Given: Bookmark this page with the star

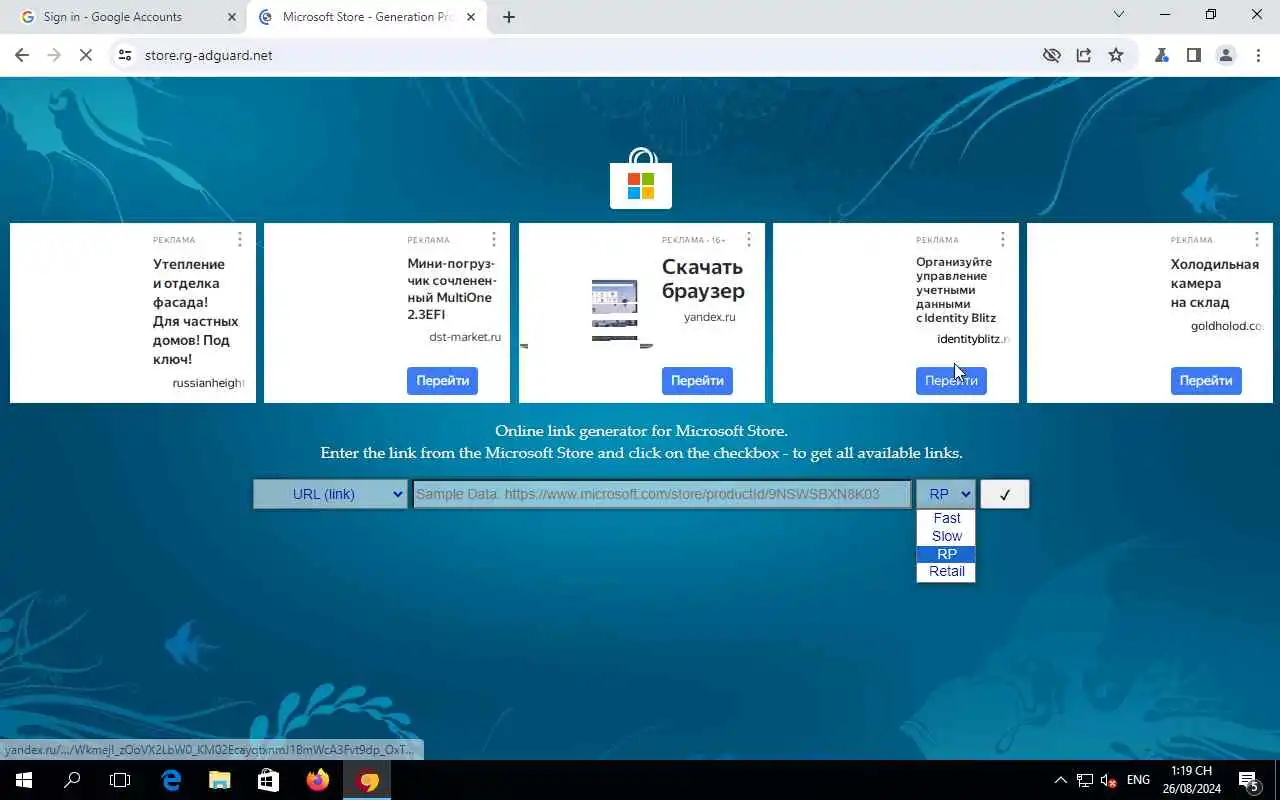Looking at the screenshot, I should 1116,55.
